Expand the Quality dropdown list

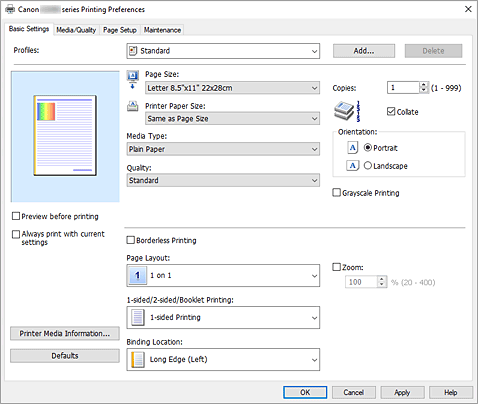pos(223,180)
